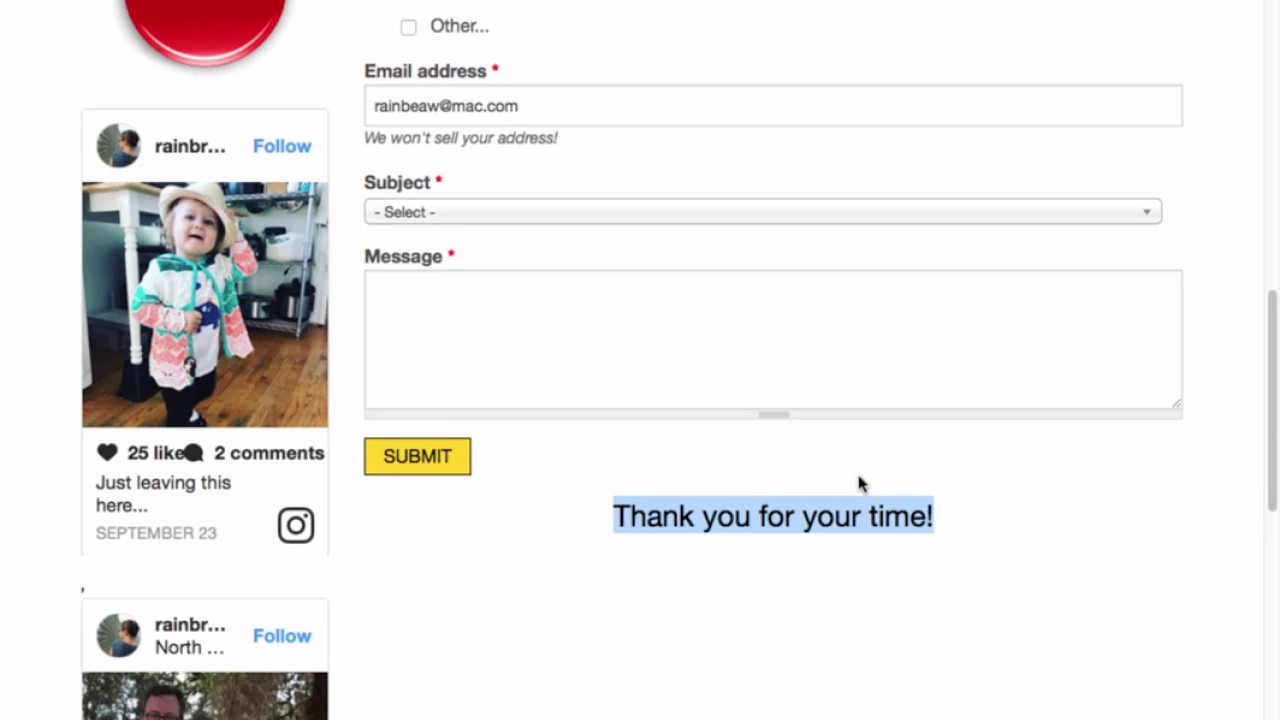Image resolution: width=1280 pixels, height=720 pixels.
Task: Open the second Instagram post photo
Action: point(205,696)
